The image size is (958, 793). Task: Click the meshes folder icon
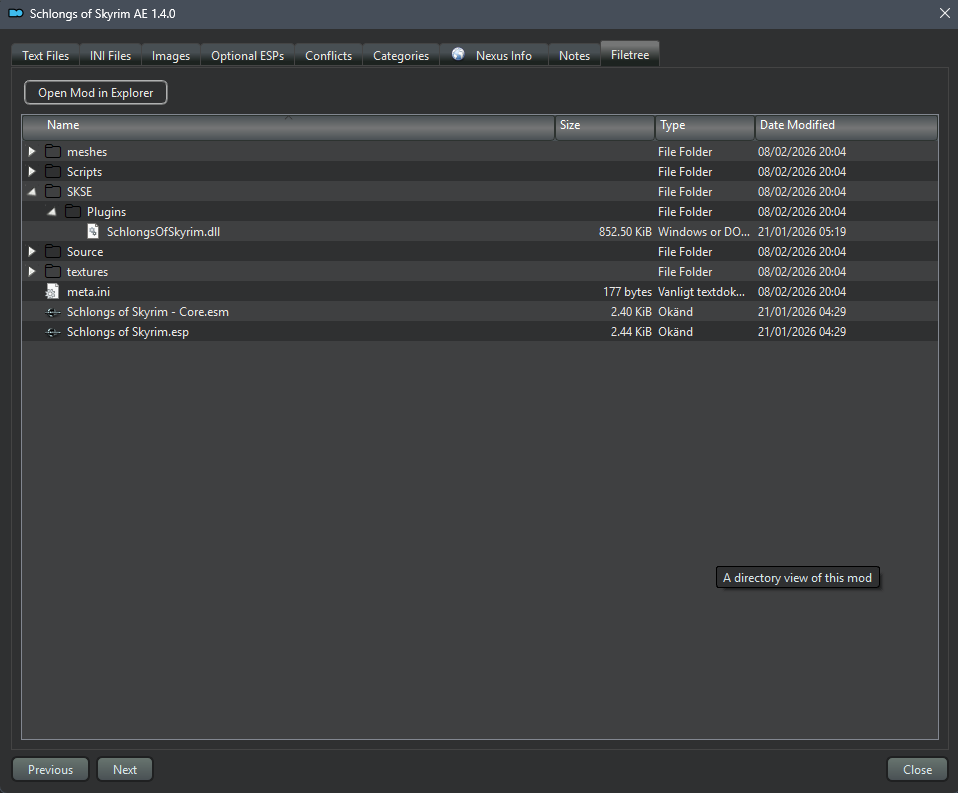[53, 152]
